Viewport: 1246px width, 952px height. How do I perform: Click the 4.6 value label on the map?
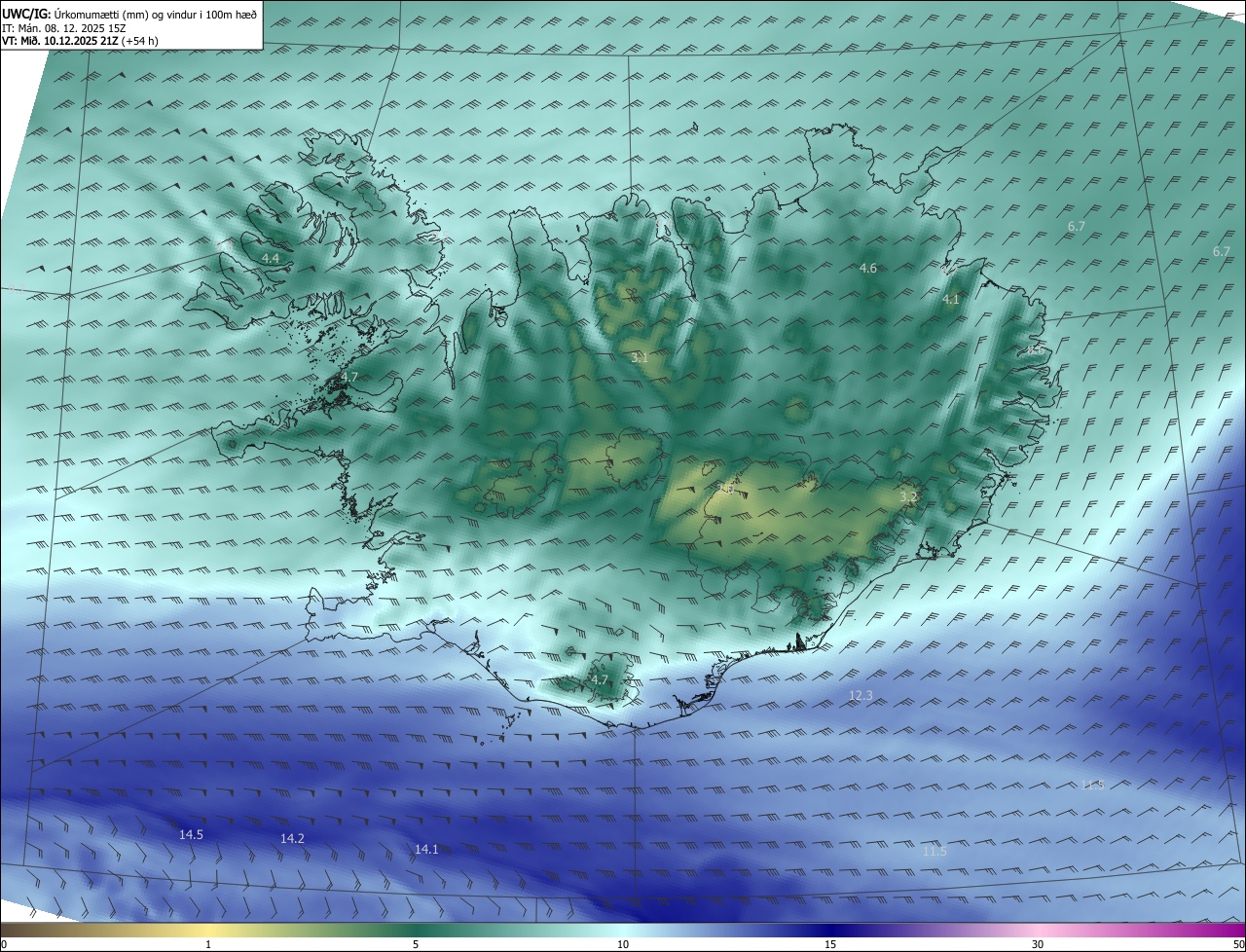coord(868,268)
